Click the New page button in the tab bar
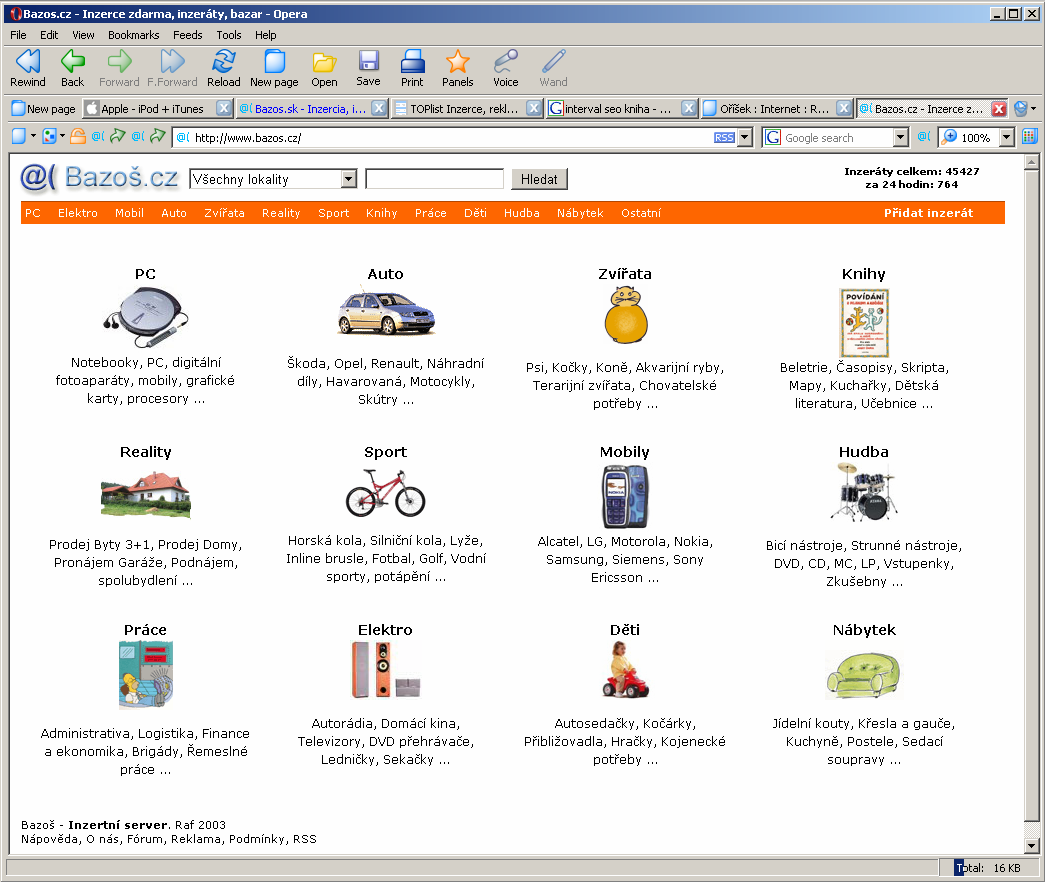The image size is (1045, 882). [x=44, y=109]
